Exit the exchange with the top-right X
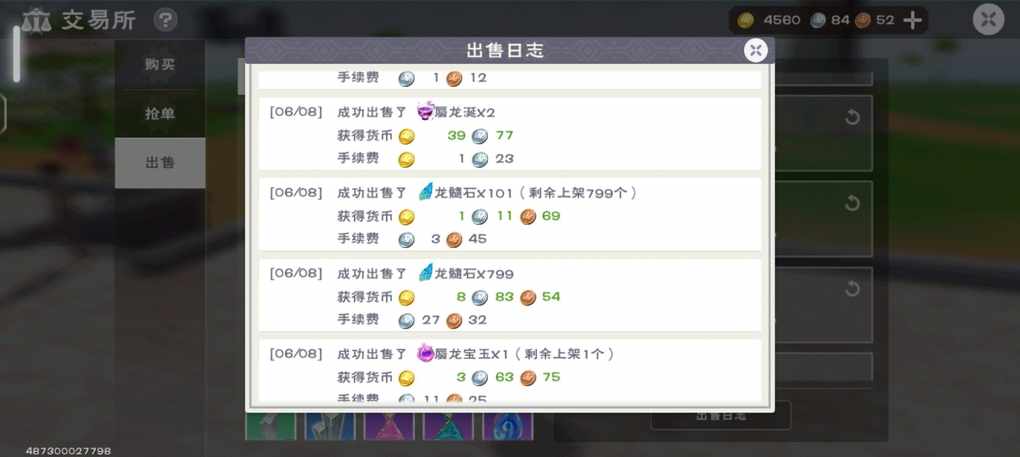The height and width of the screenshot is (457, 1020). (988, 20)
